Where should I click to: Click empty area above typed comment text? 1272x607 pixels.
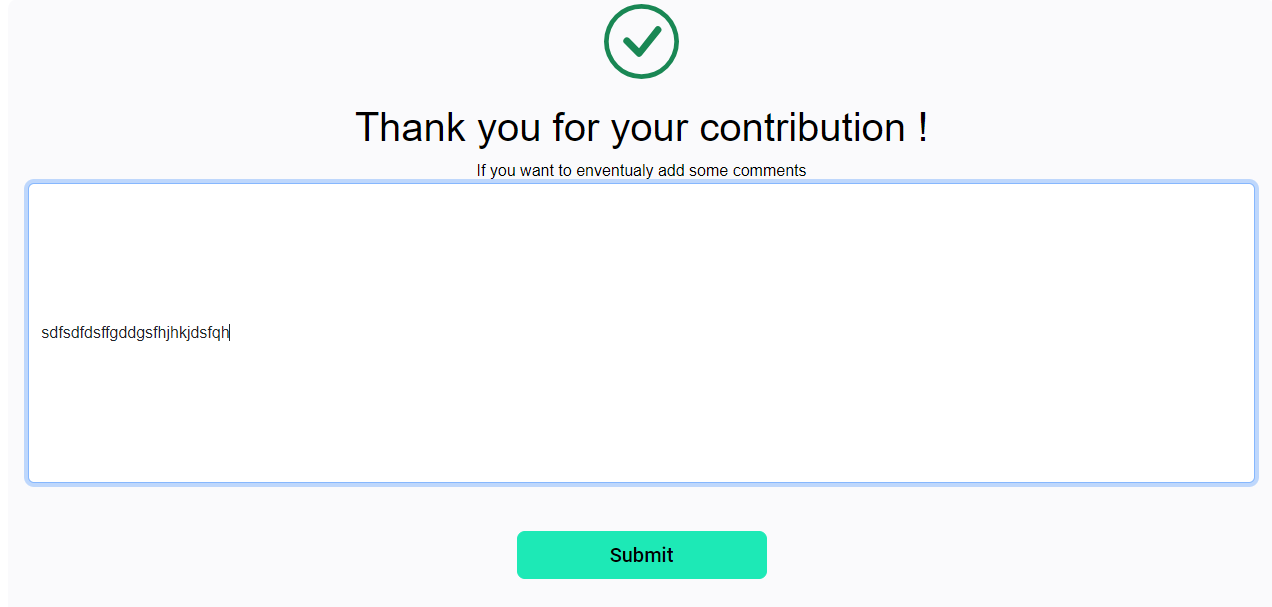pyautogui.click(x=641, y=250)
